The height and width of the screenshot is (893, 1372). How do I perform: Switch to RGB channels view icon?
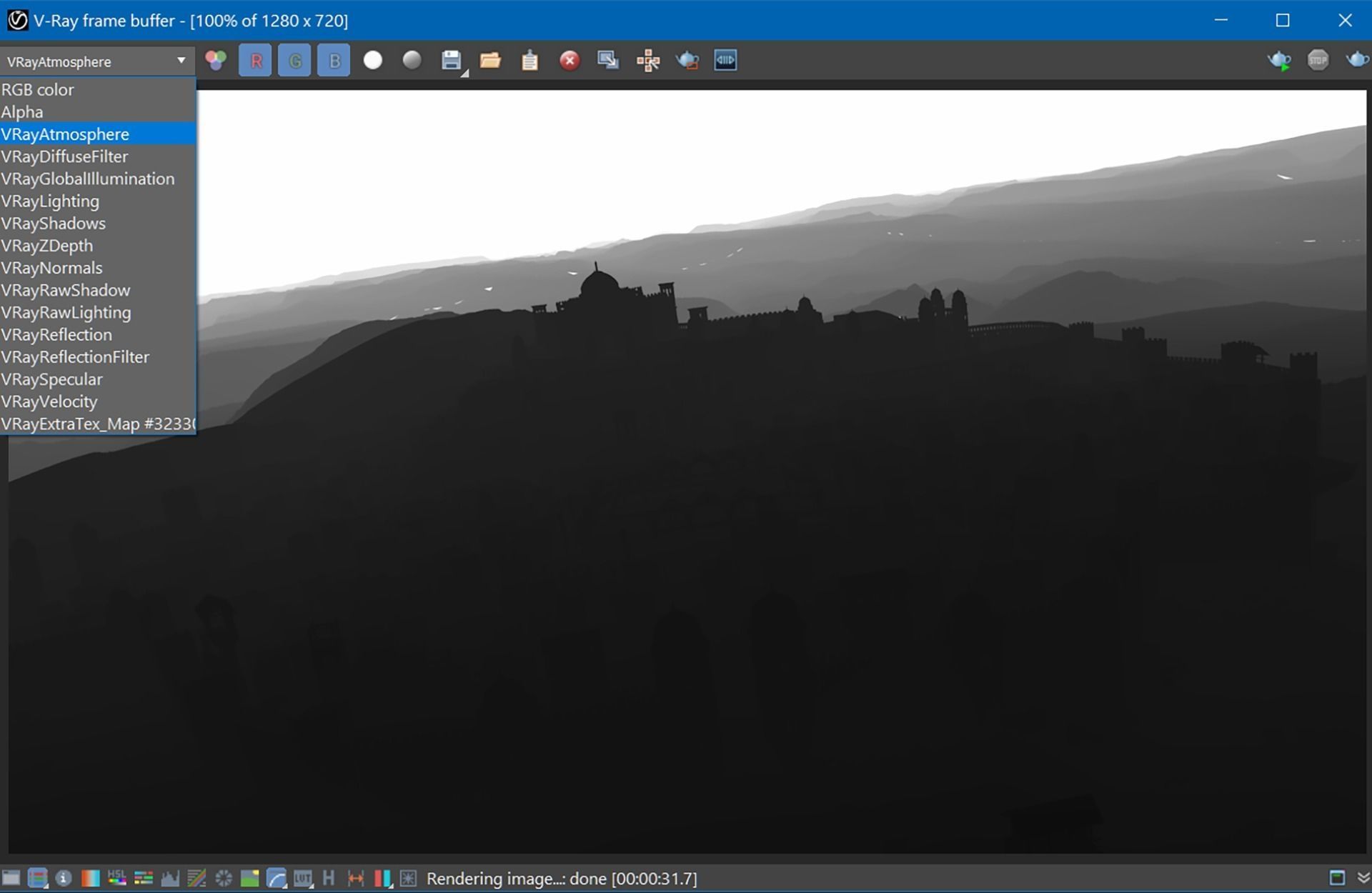(x=216, y=61)
